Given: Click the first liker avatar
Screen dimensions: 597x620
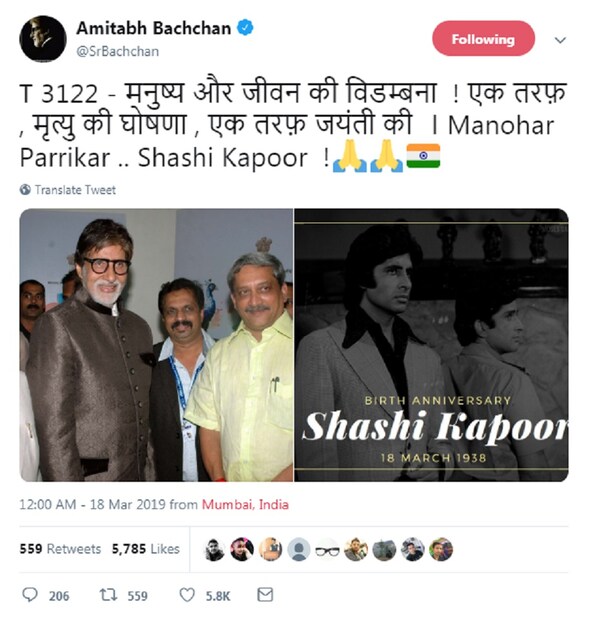Looking at the screenshot, I should coord(214,549).
